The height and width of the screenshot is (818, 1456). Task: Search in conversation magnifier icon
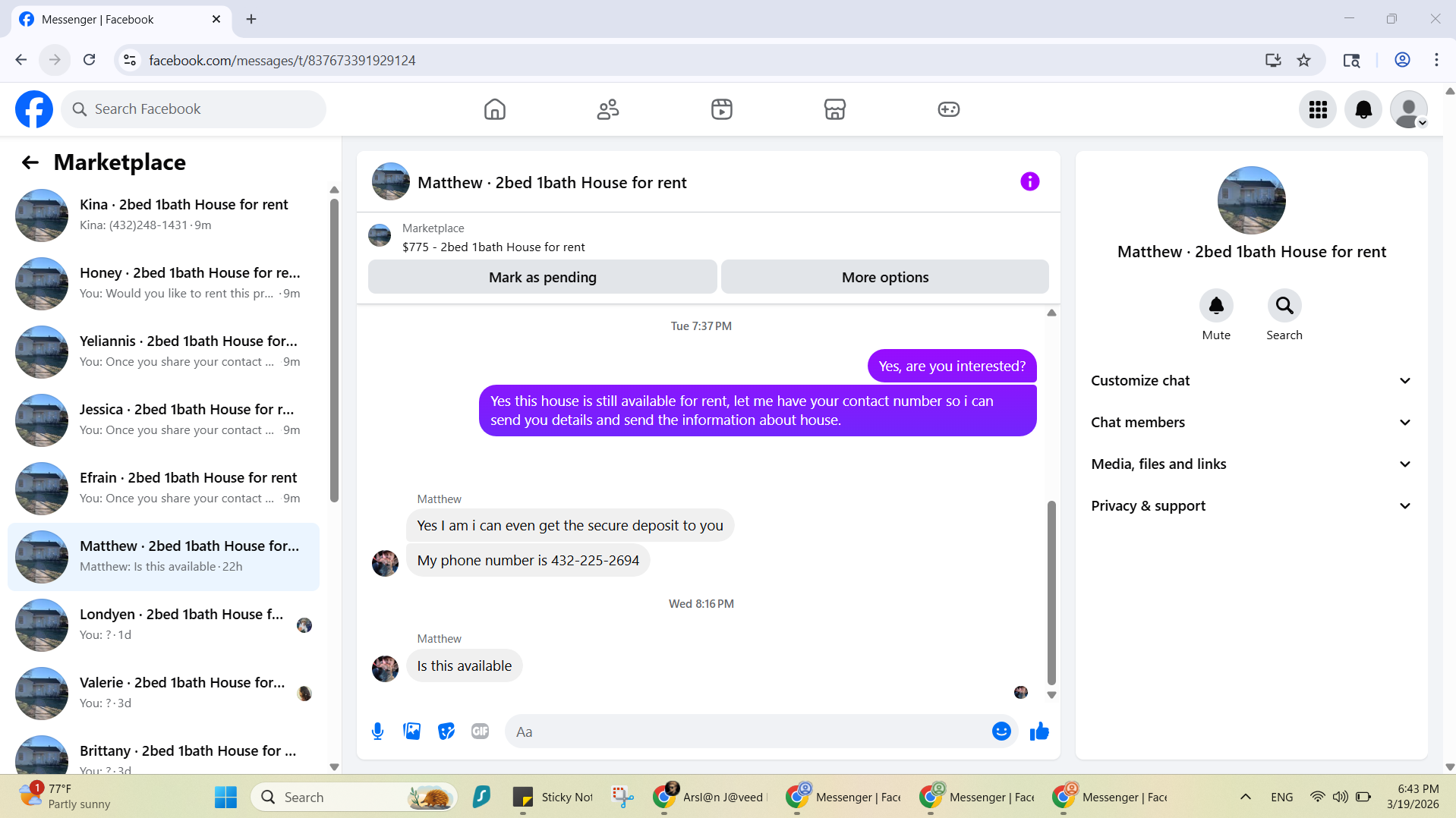point(1284,306)
